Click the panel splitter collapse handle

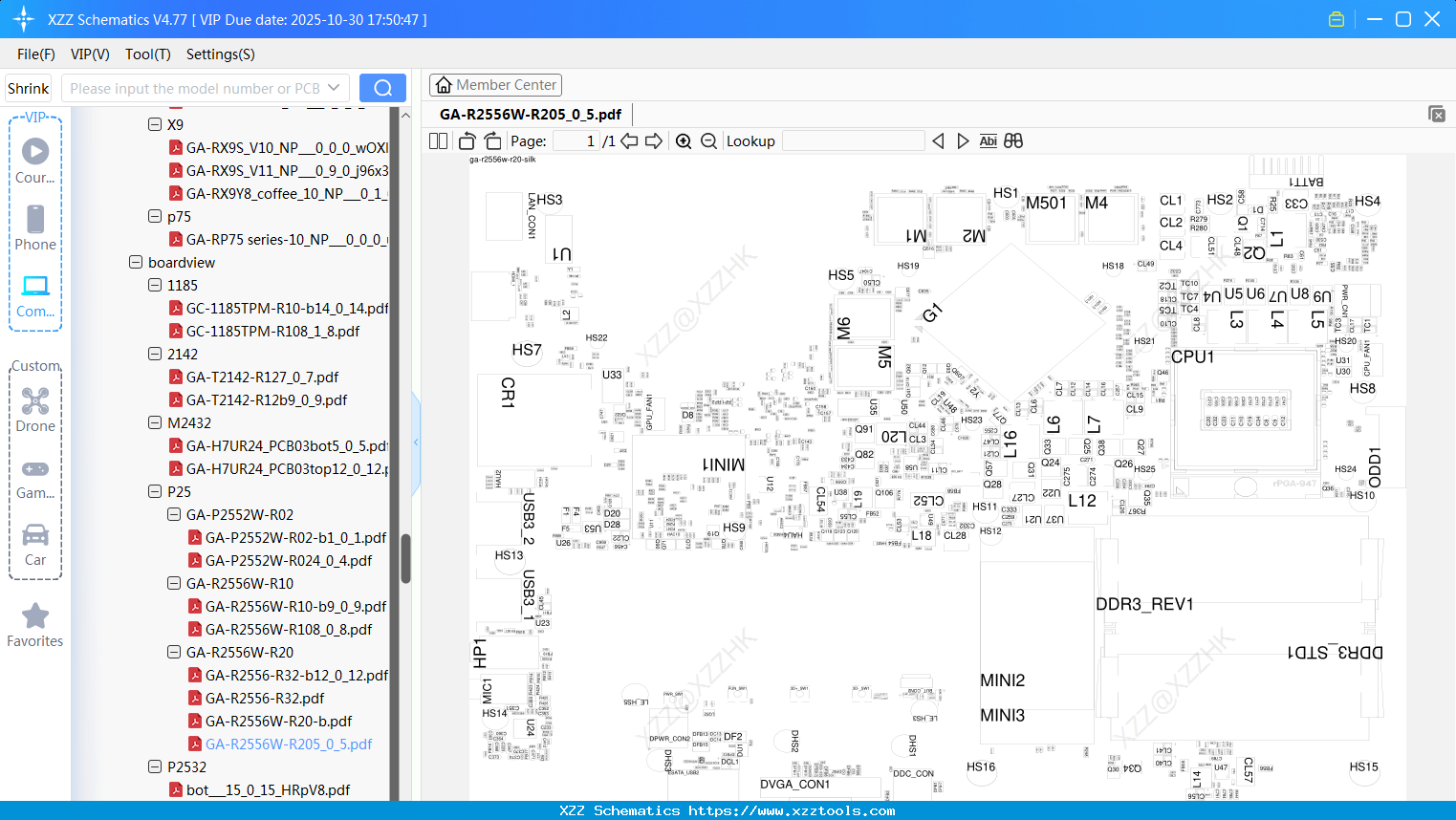coord(416,442)
